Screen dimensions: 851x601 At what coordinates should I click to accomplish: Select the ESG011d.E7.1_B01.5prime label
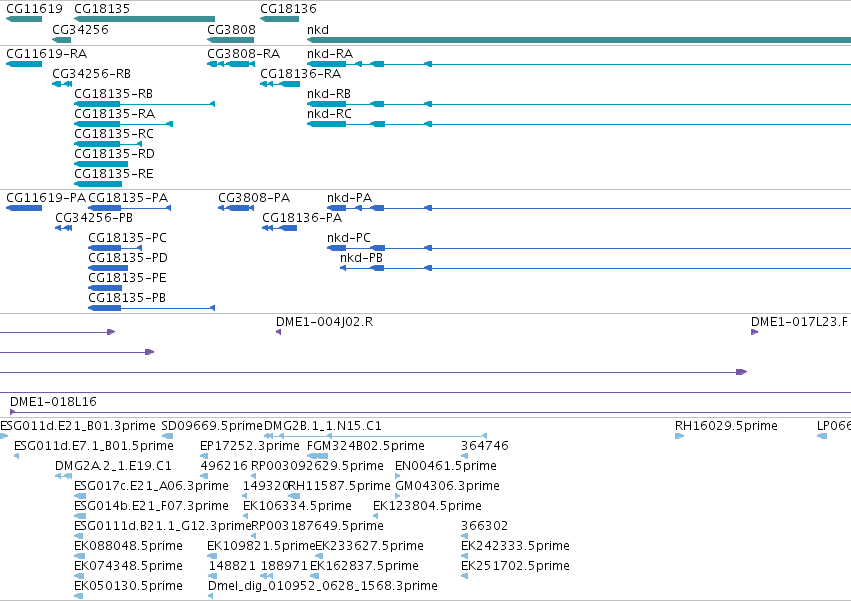[94, 446]
